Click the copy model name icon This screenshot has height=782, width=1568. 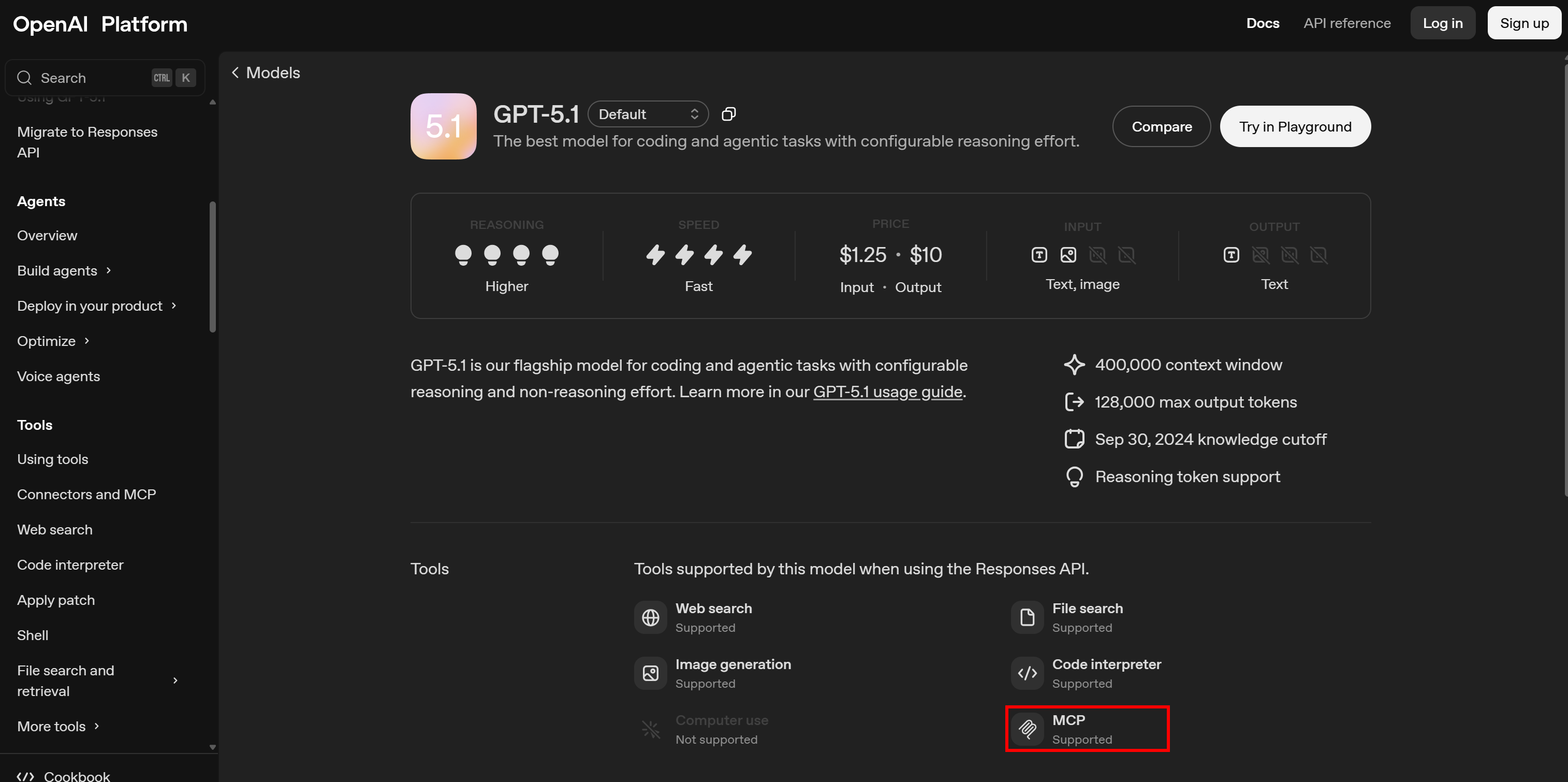coord(728,114)
